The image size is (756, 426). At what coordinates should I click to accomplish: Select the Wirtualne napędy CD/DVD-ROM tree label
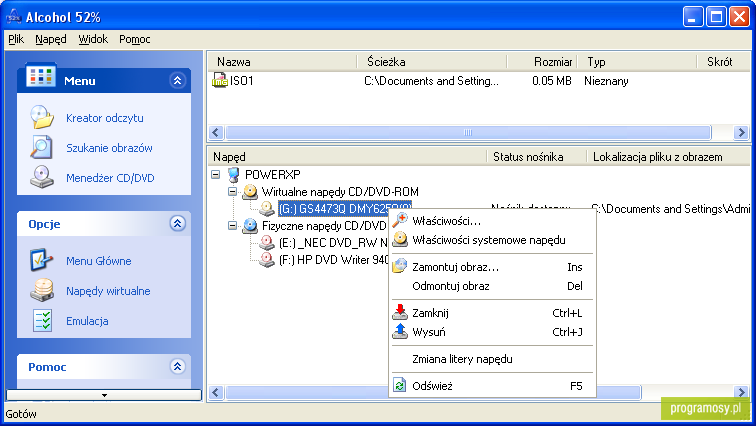(x=340, y=191)
